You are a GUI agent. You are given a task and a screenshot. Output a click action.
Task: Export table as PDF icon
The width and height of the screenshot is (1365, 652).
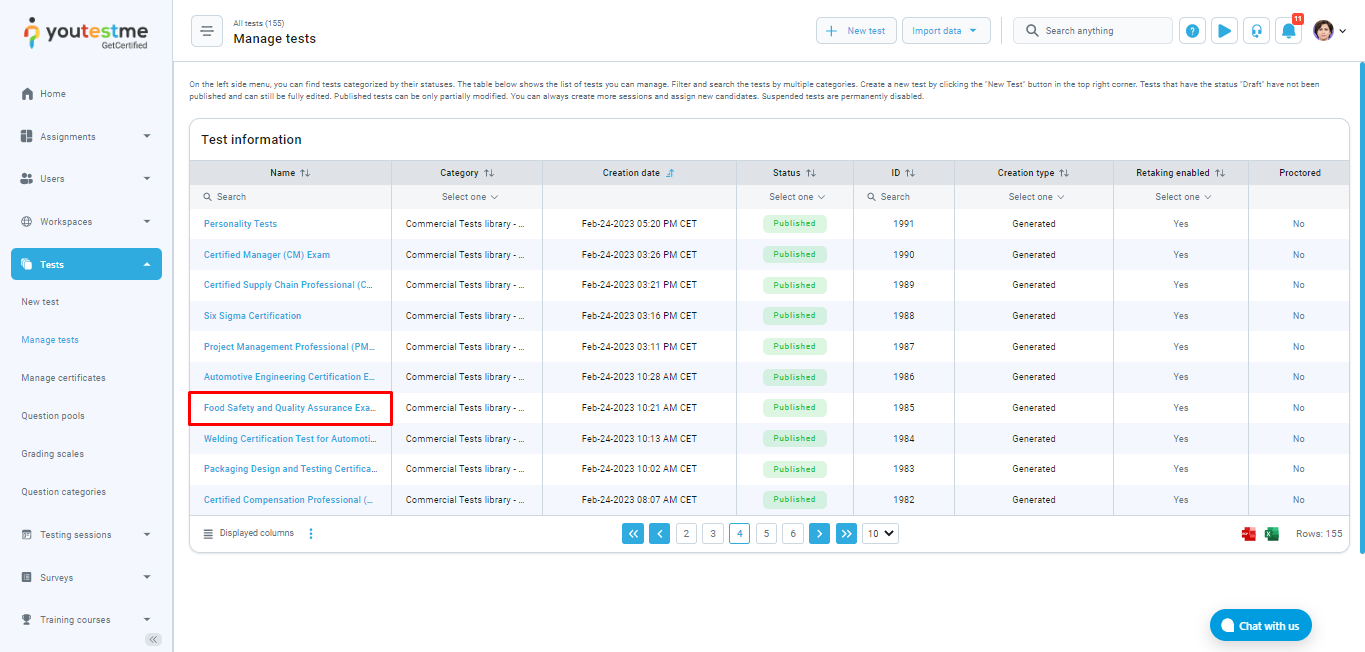[x=1249, y=534]
